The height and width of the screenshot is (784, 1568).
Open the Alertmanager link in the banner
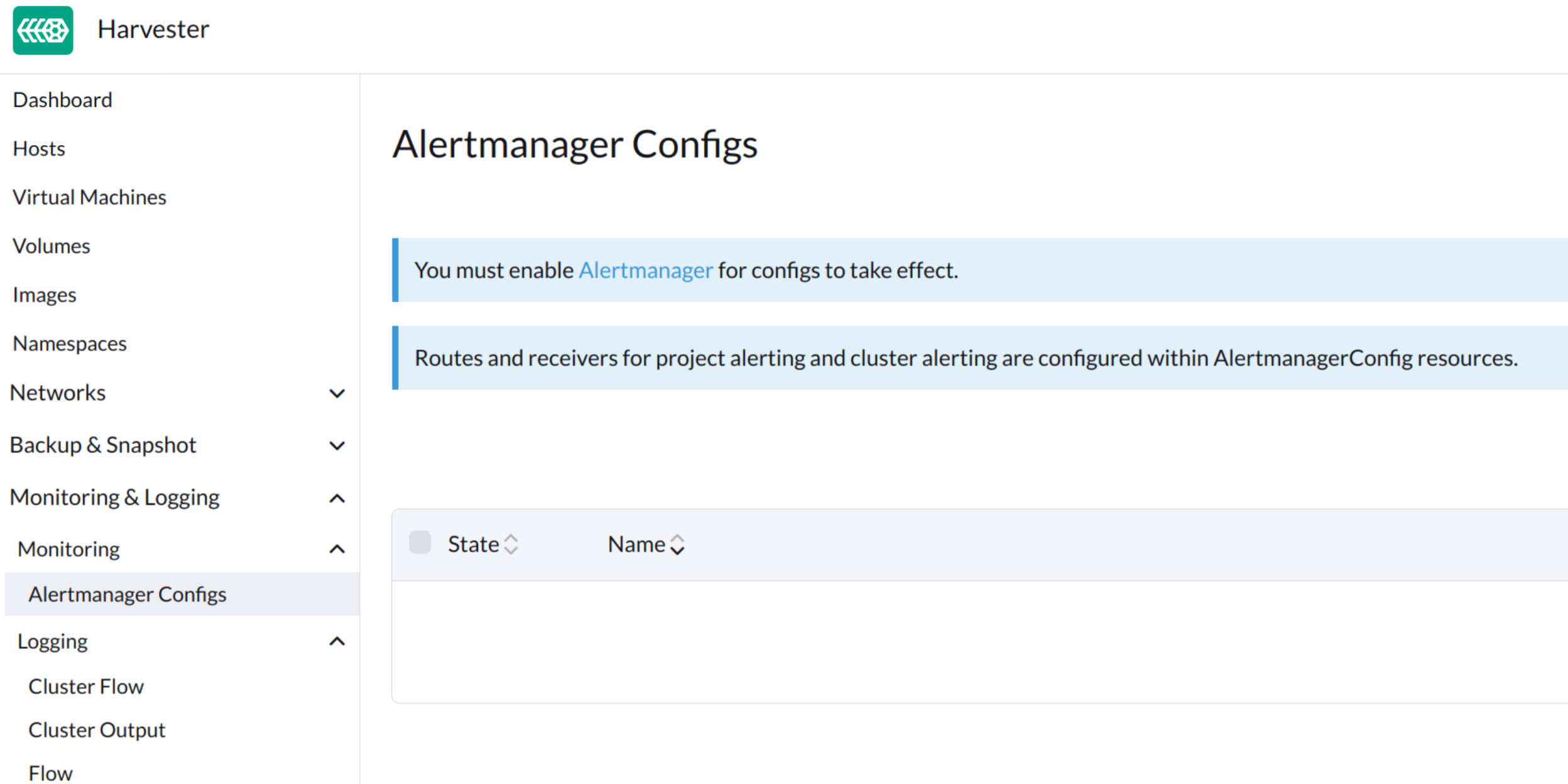point(645,271)
